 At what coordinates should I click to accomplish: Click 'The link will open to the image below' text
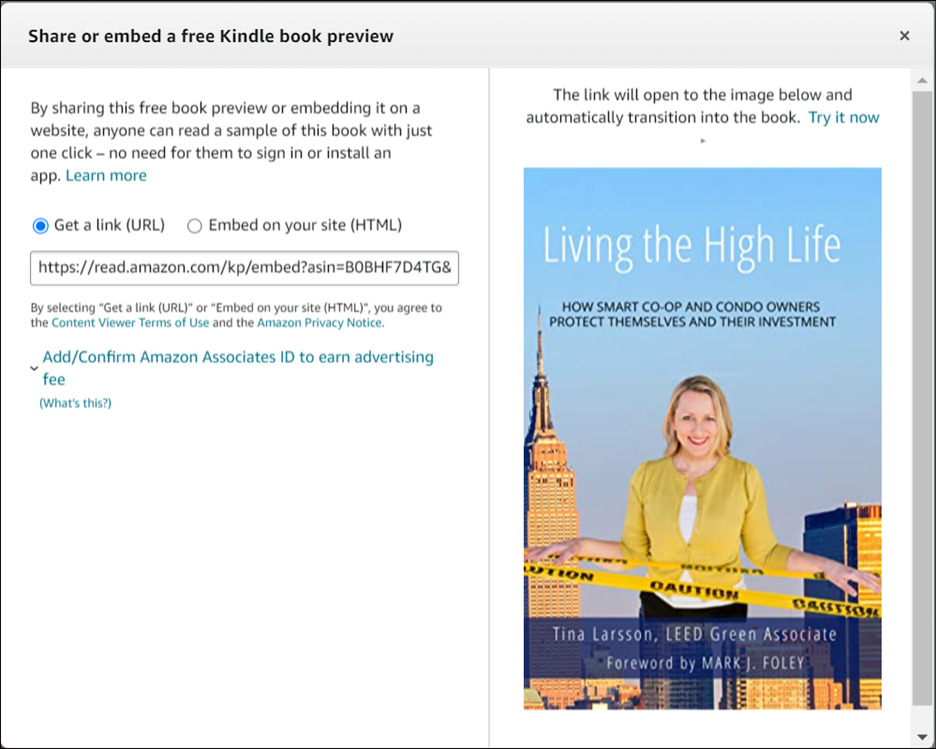pyautogui.click(x=703, y=106)
